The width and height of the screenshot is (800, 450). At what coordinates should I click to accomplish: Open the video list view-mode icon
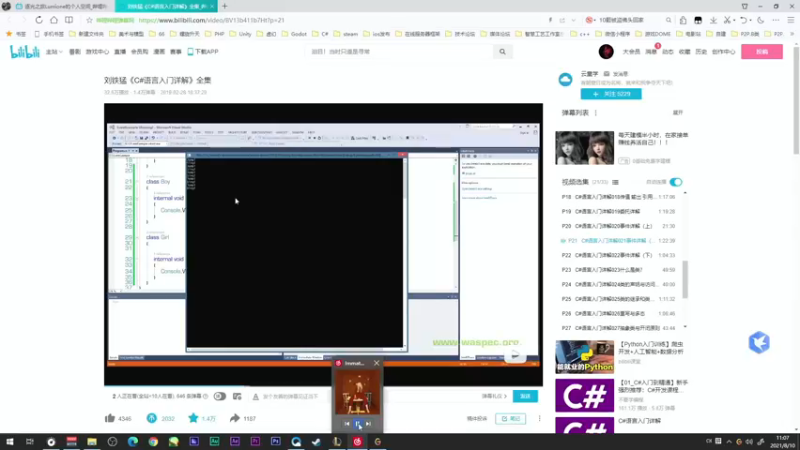615,182
